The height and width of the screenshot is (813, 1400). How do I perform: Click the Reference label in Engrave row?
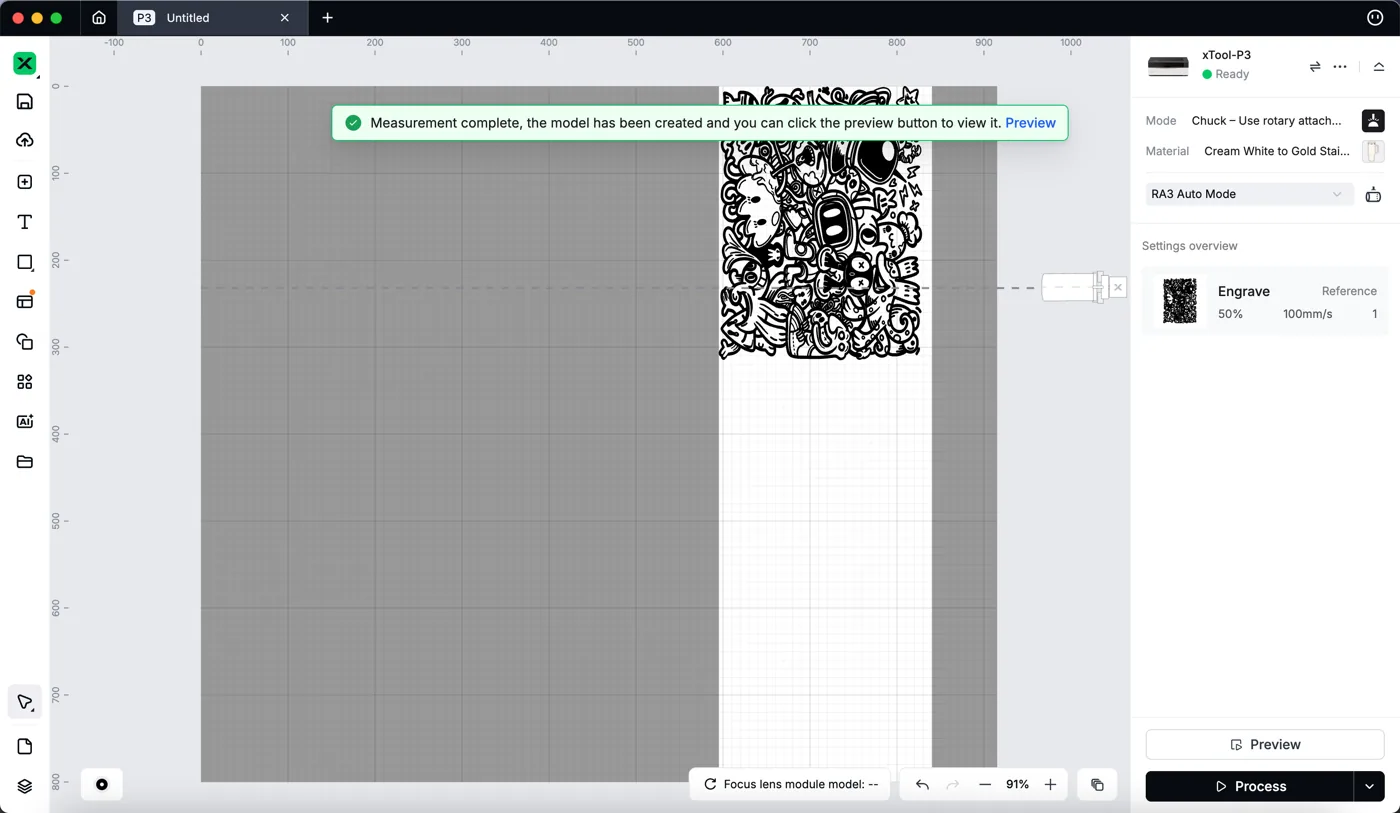click(1349, 291)
